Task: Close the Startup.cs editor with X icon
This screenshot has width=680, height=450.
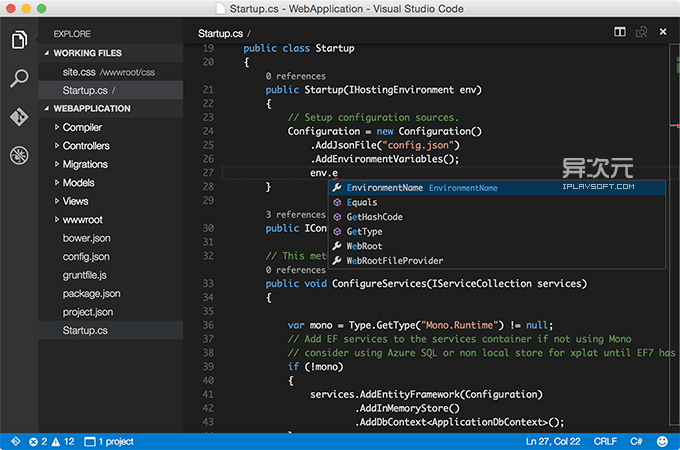Action: pyautogui.click(x=662, y=33)
